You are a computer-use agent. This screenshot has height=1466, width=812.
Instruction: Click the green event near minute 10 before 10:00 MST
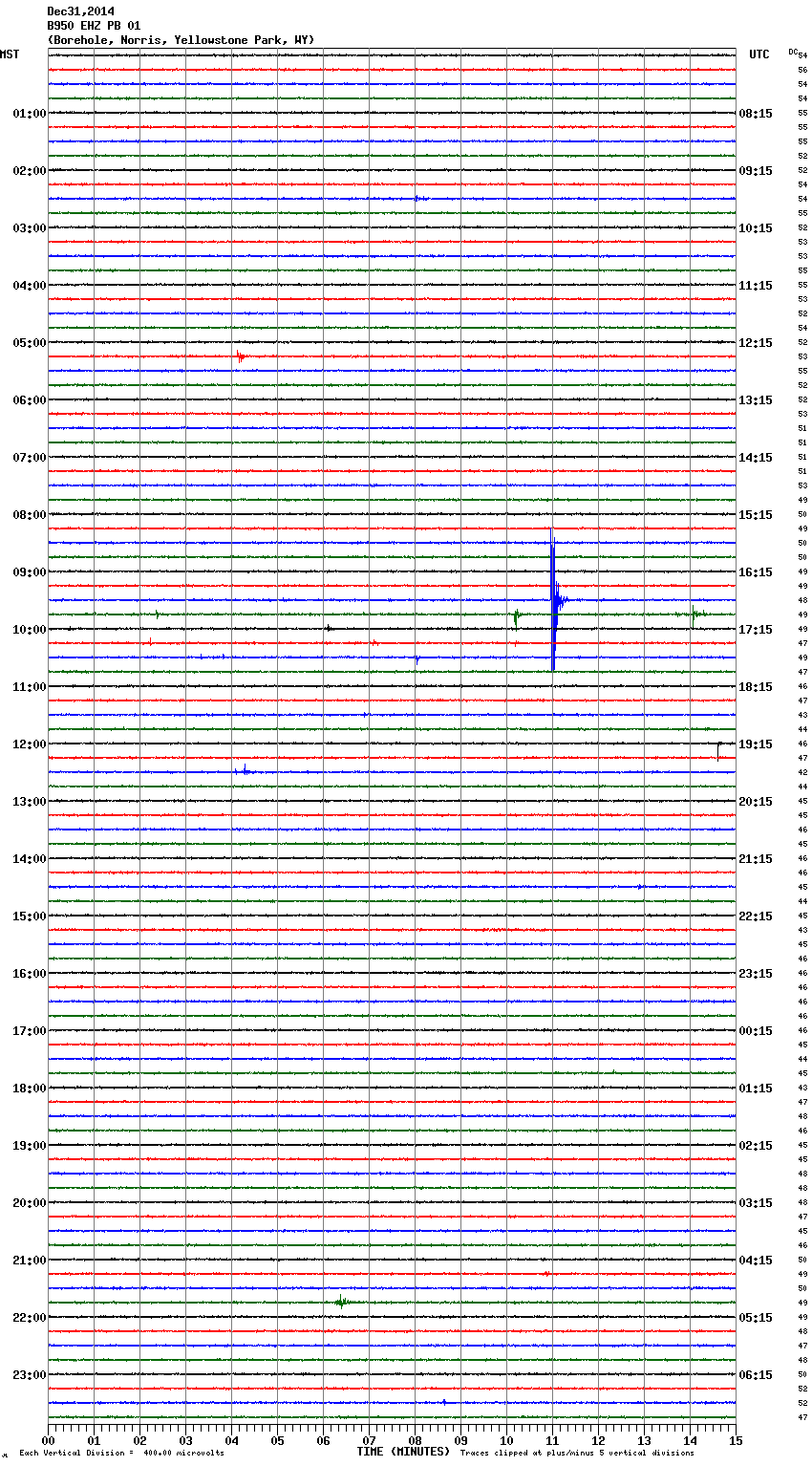516,617
